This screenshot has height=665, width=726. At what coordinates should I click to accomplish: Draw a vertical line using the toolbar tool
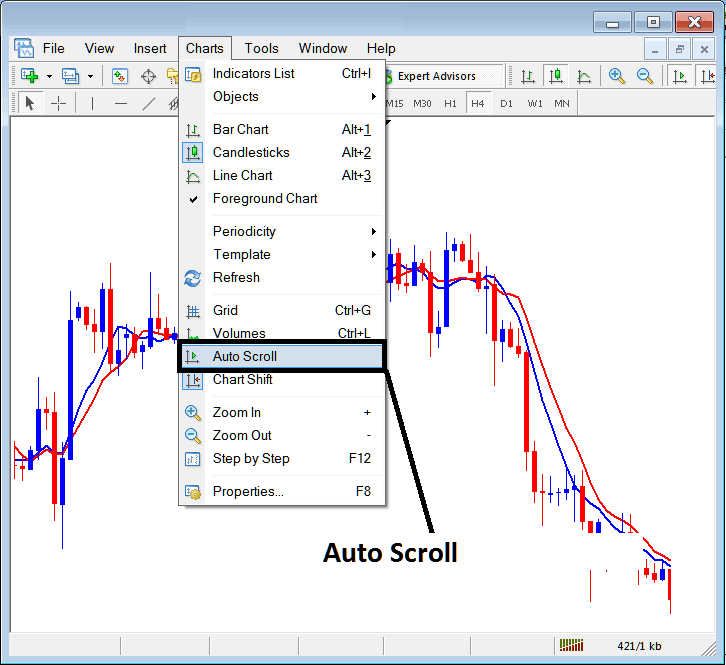92,103
